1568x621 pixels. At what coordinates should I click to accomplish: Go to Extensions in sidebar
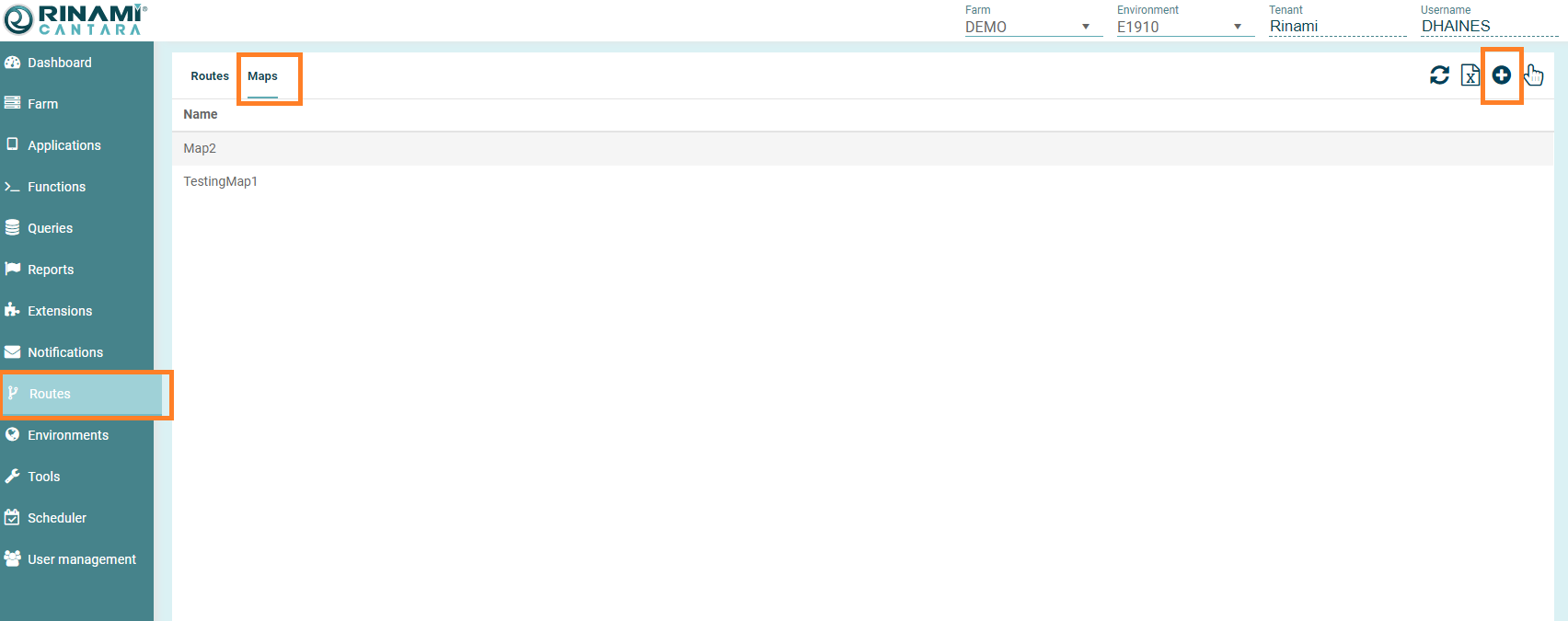pos(60,311)
